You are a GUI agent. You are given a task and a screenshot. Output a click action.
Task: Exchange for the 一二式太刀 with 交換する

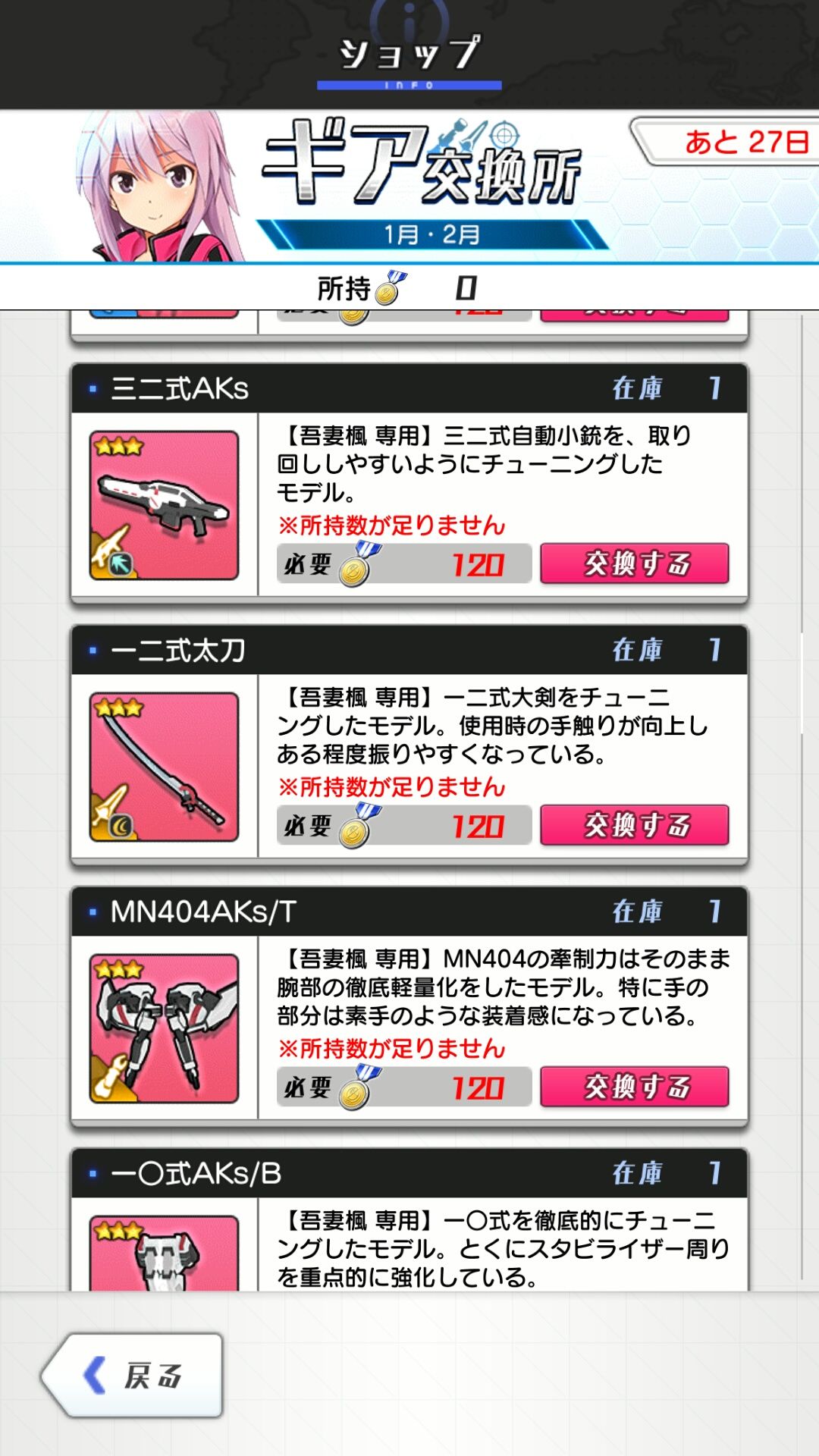[x=635, y=825]
